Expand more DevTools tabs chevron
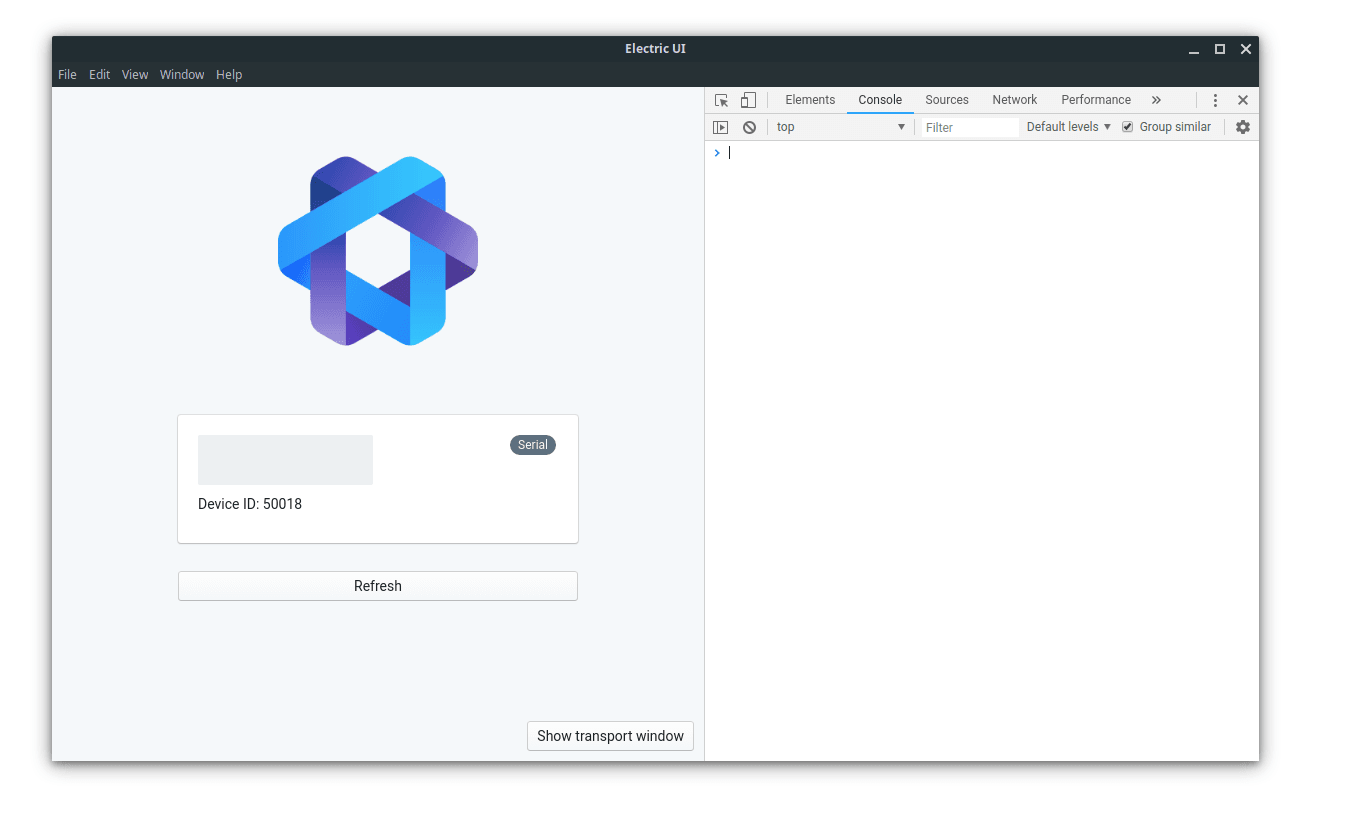 tap(1156, 100)
